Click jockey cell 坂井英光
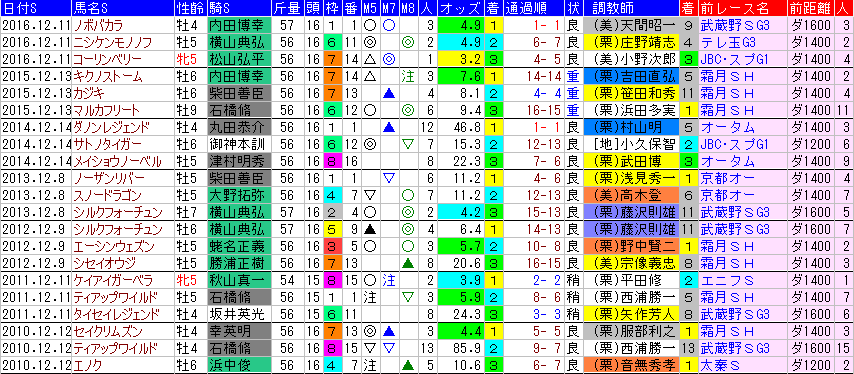 [239, 314]
